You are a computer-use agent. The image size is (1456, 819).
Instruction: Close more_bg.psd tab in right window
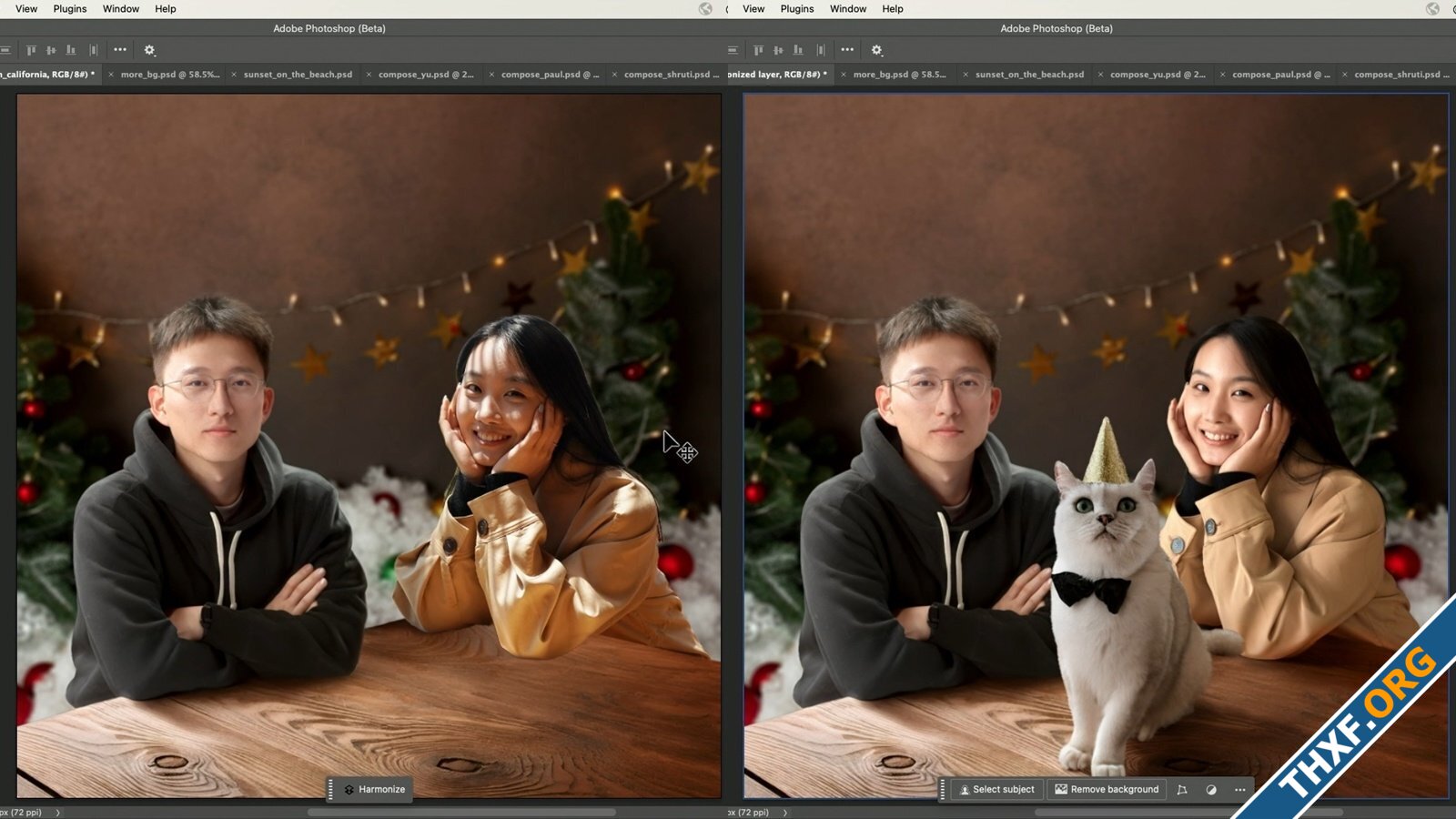pos(844,75)
